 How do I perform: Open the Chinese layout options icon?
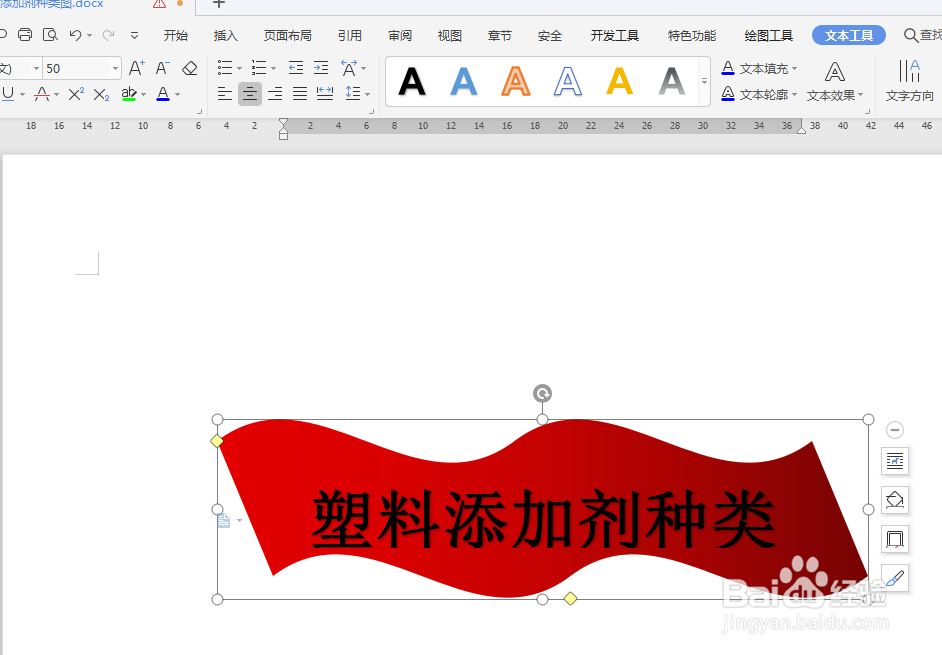(349, 68)
